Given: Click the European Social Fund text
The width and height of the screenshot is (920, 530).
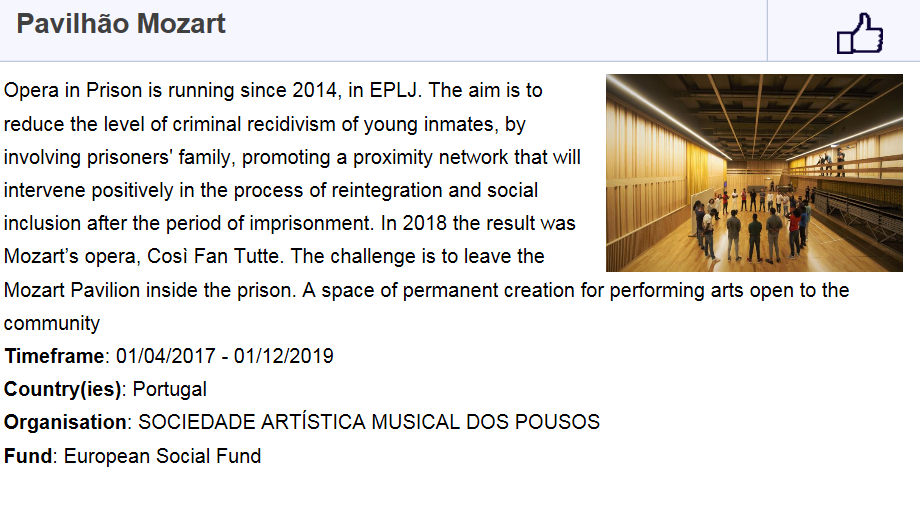Looking at the screenshot, I should tap(163, 456).
